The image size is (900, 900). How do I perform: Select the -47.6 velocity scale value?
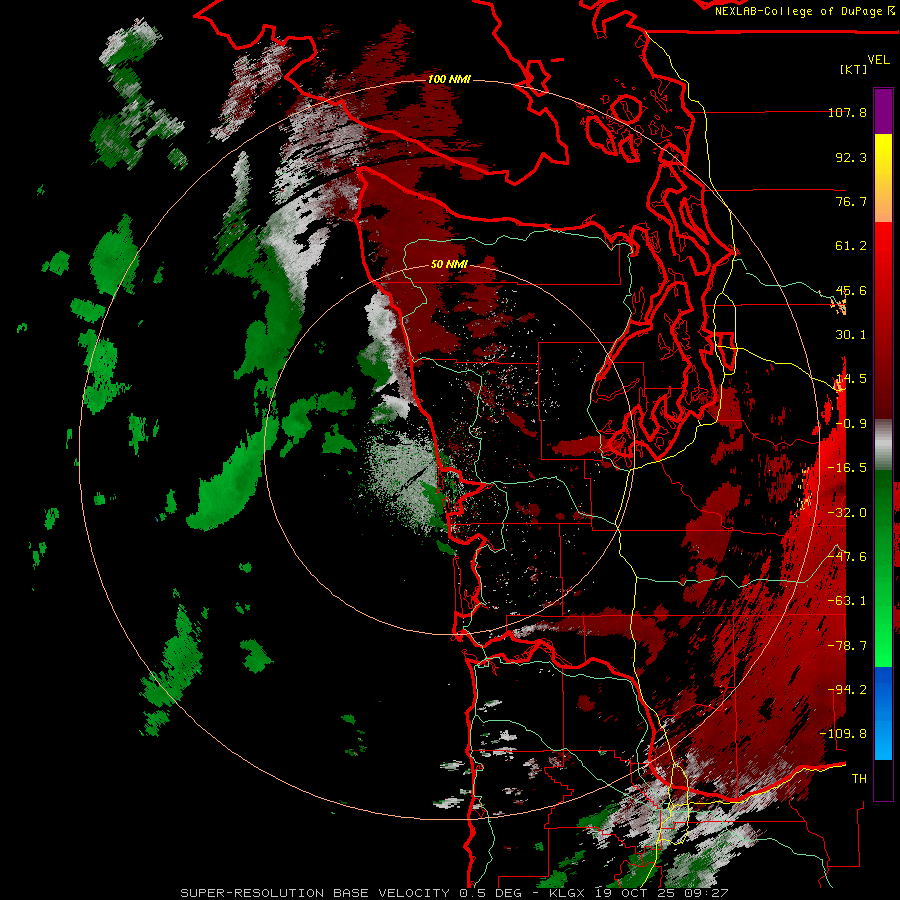click(847, 557)
